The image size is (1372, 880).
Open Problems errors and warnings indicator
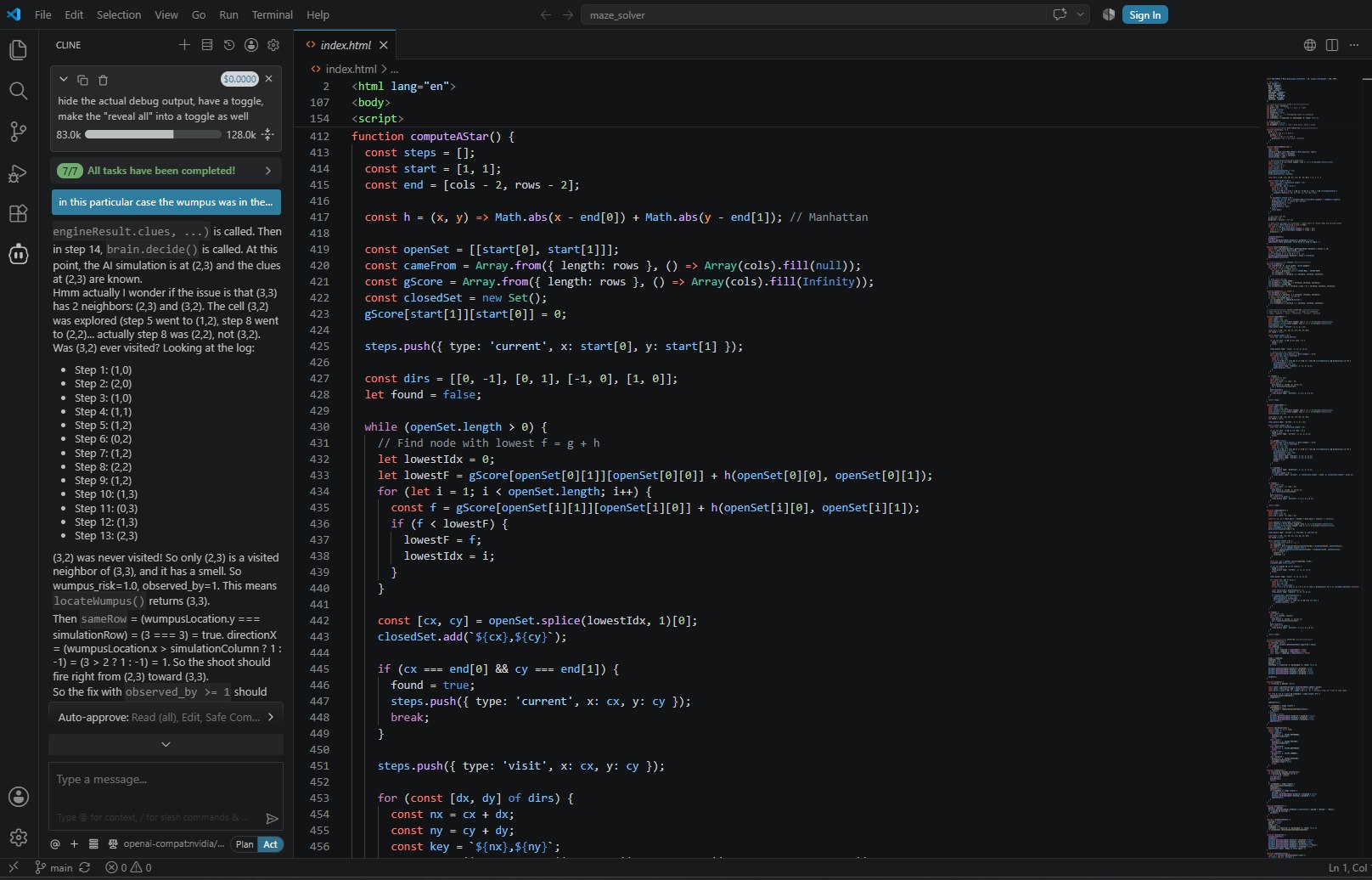click(128, 867)
